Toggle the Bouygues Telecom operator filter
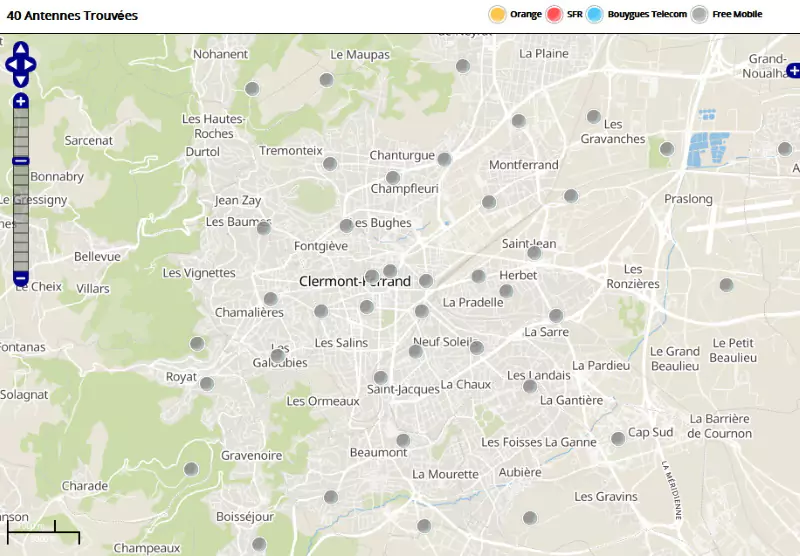The height and width of the screenshot is (556, 800). [596, 14]
